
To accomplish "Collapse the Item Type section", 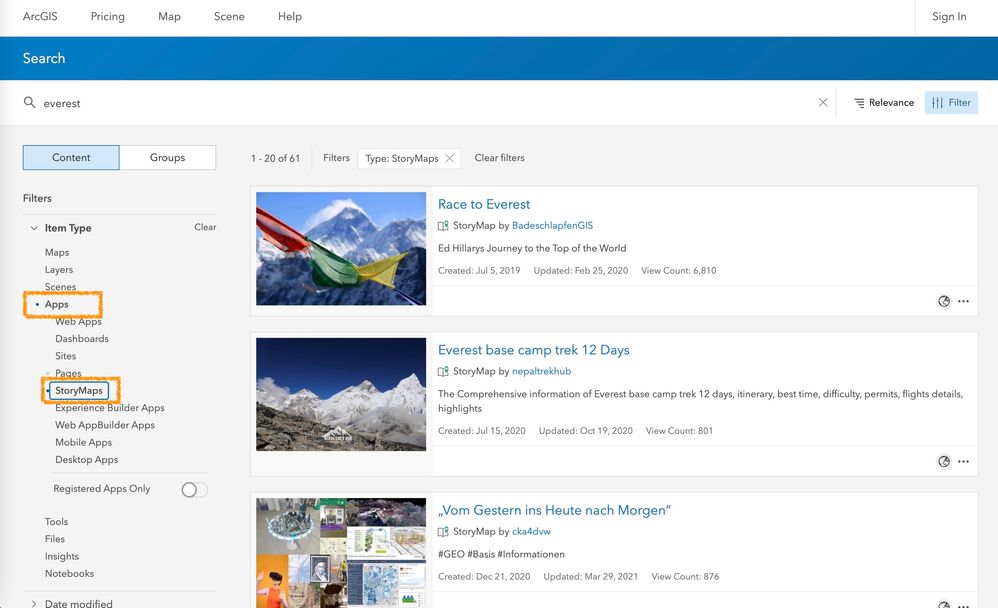I will [x=34, y=228].
